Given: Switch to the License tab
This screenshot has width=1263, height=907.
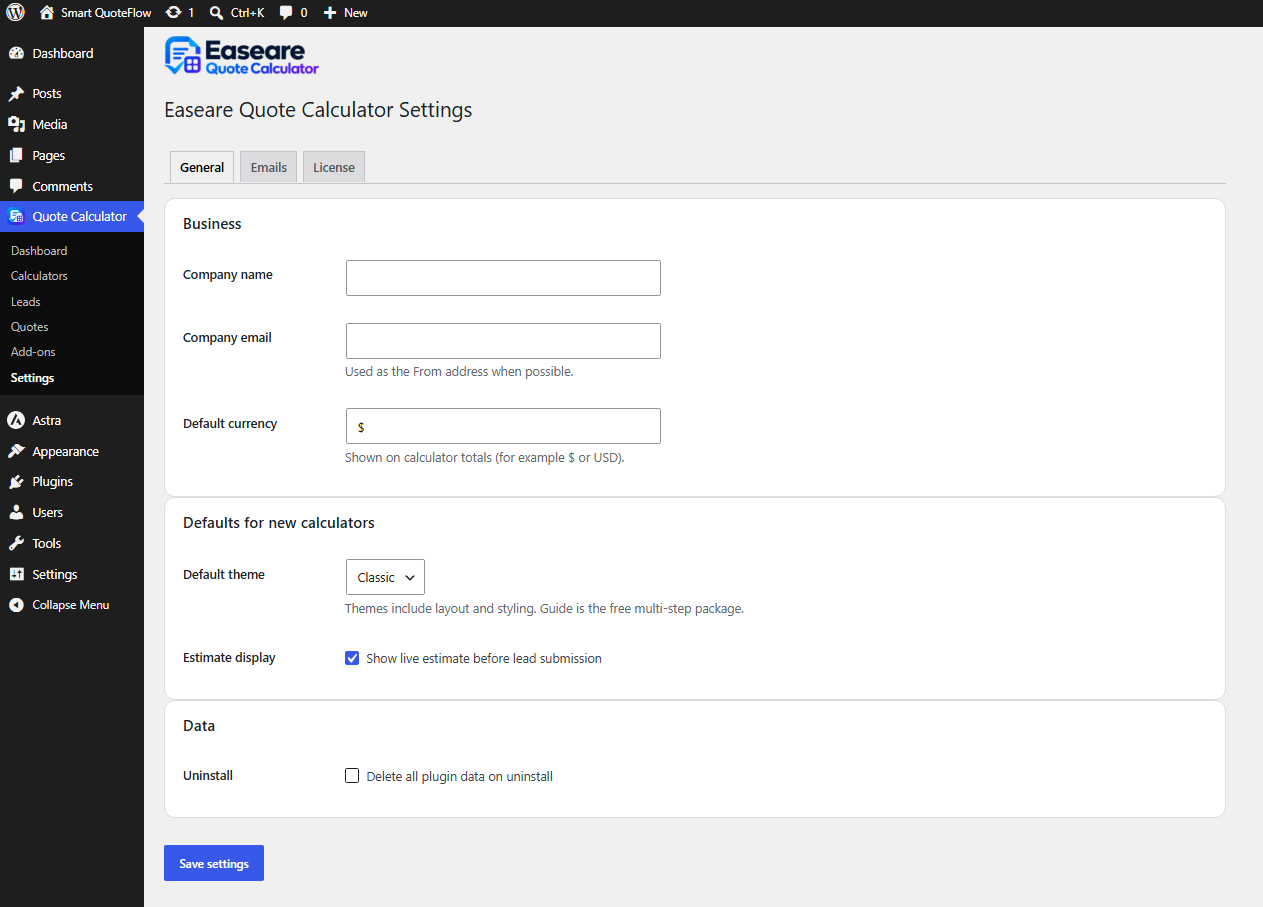Looking at the screenshot, I should (334, 167).
